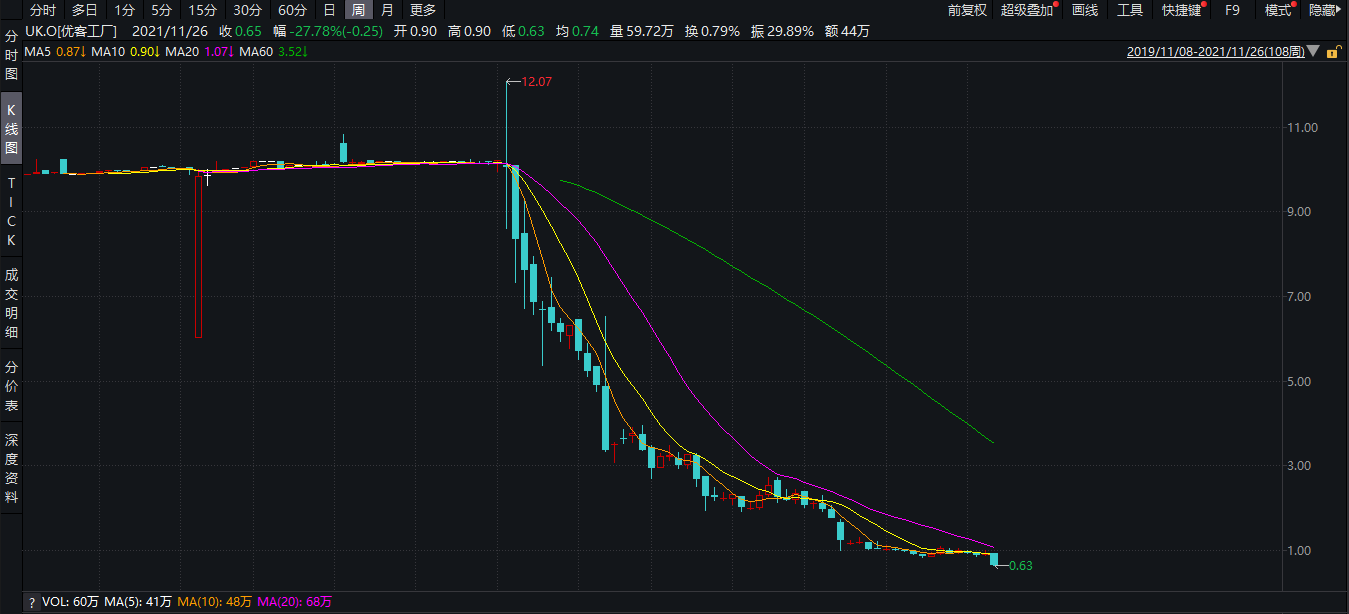
Task: Open the date range dropdown triangle
Action: tap(1313, 51)
